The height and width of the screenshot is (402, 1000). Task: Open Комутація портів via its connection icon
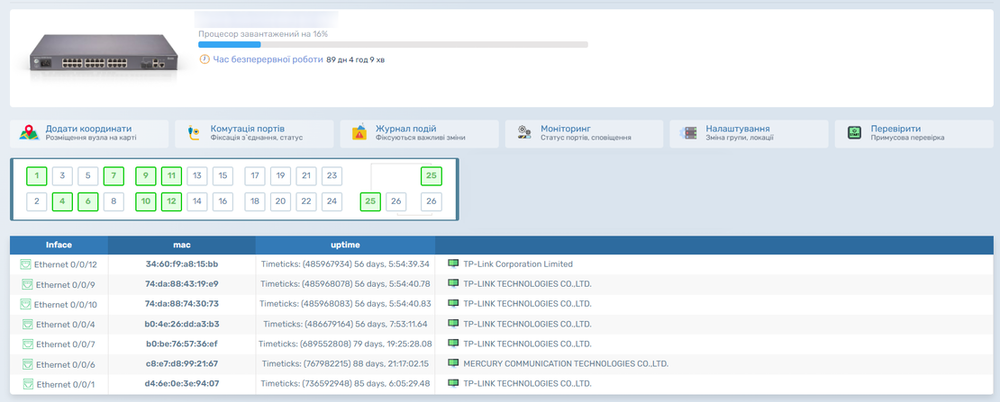coord(194,134)
